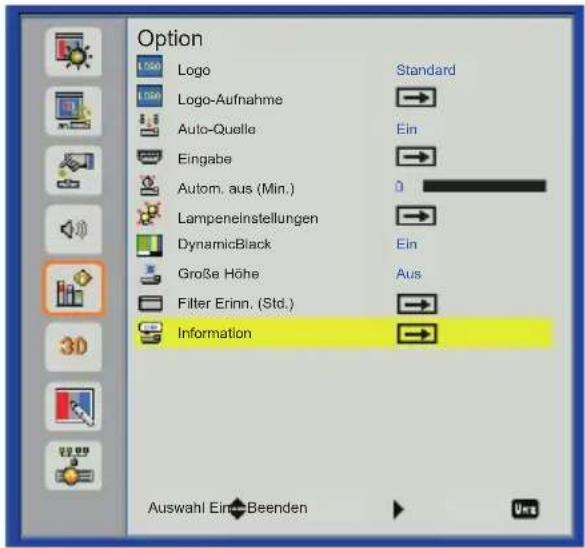Select the highlighted Information menu entry
This screenshot has height=548, width=585.
pyautogui.click(x=343, y=333)
